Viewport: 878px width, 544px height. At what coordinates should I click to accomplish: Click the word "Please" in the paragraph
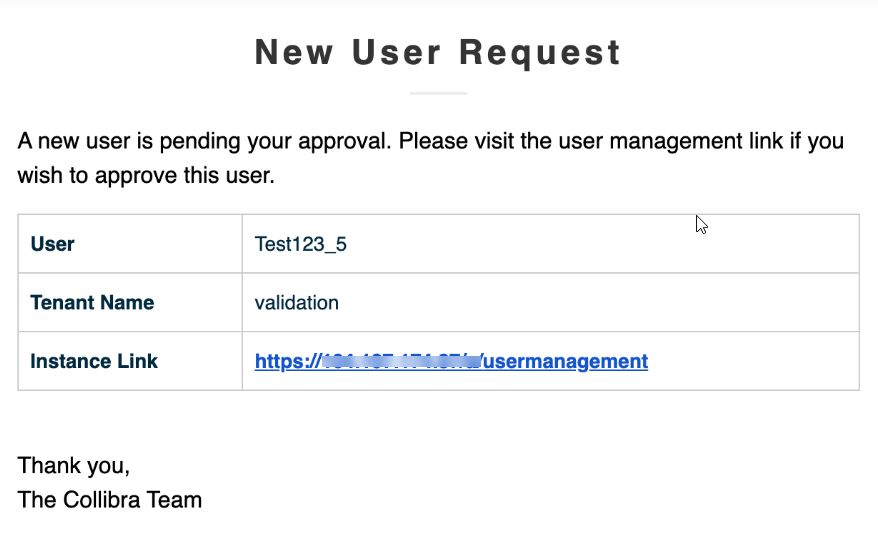[x=429, y=141]
